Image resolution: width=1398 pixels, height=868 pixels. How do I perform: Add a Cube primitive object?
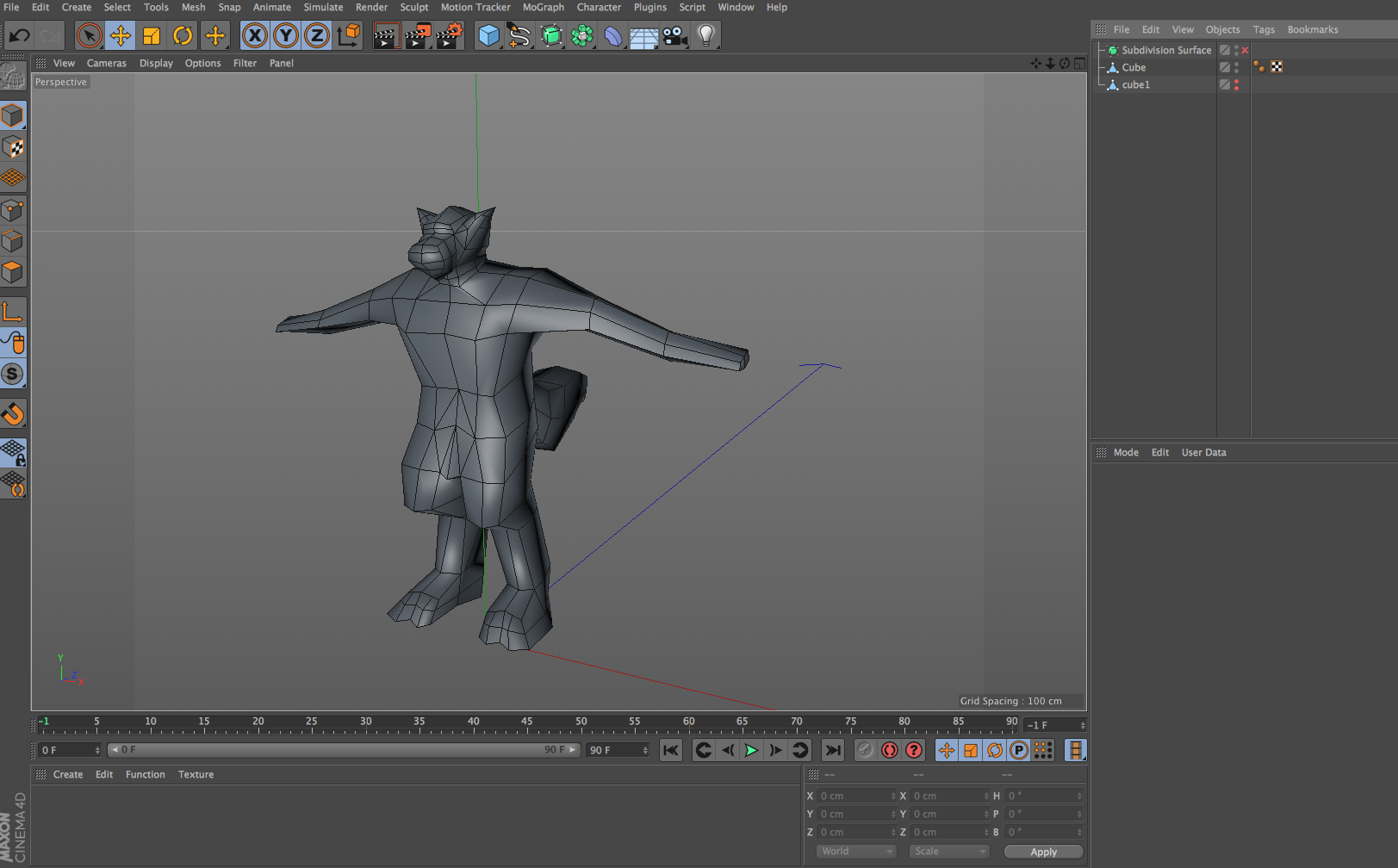point(488,36)
